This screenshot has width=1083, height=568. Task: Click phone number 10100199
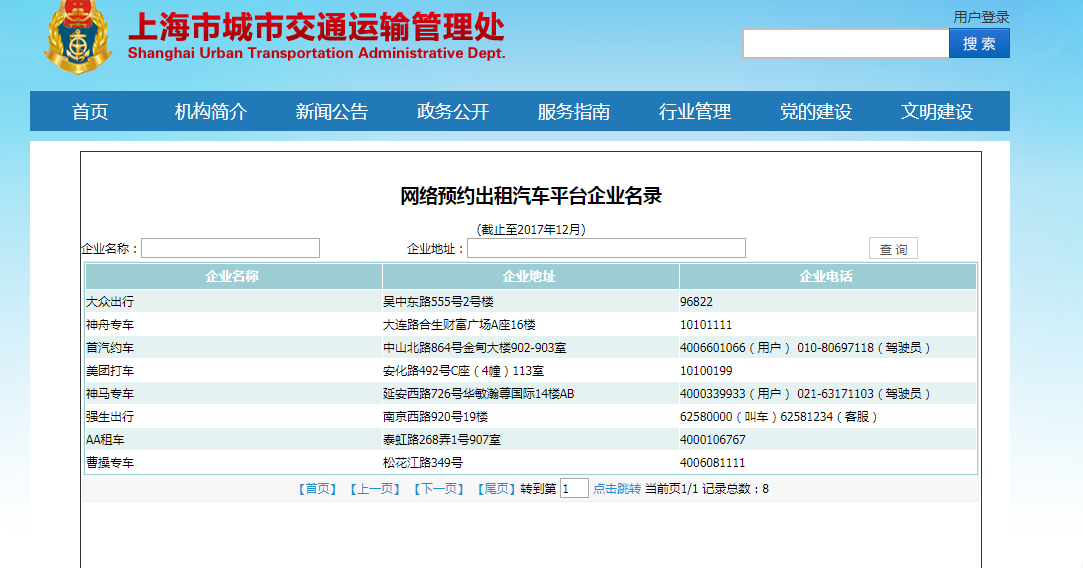[x=706, y=371]
